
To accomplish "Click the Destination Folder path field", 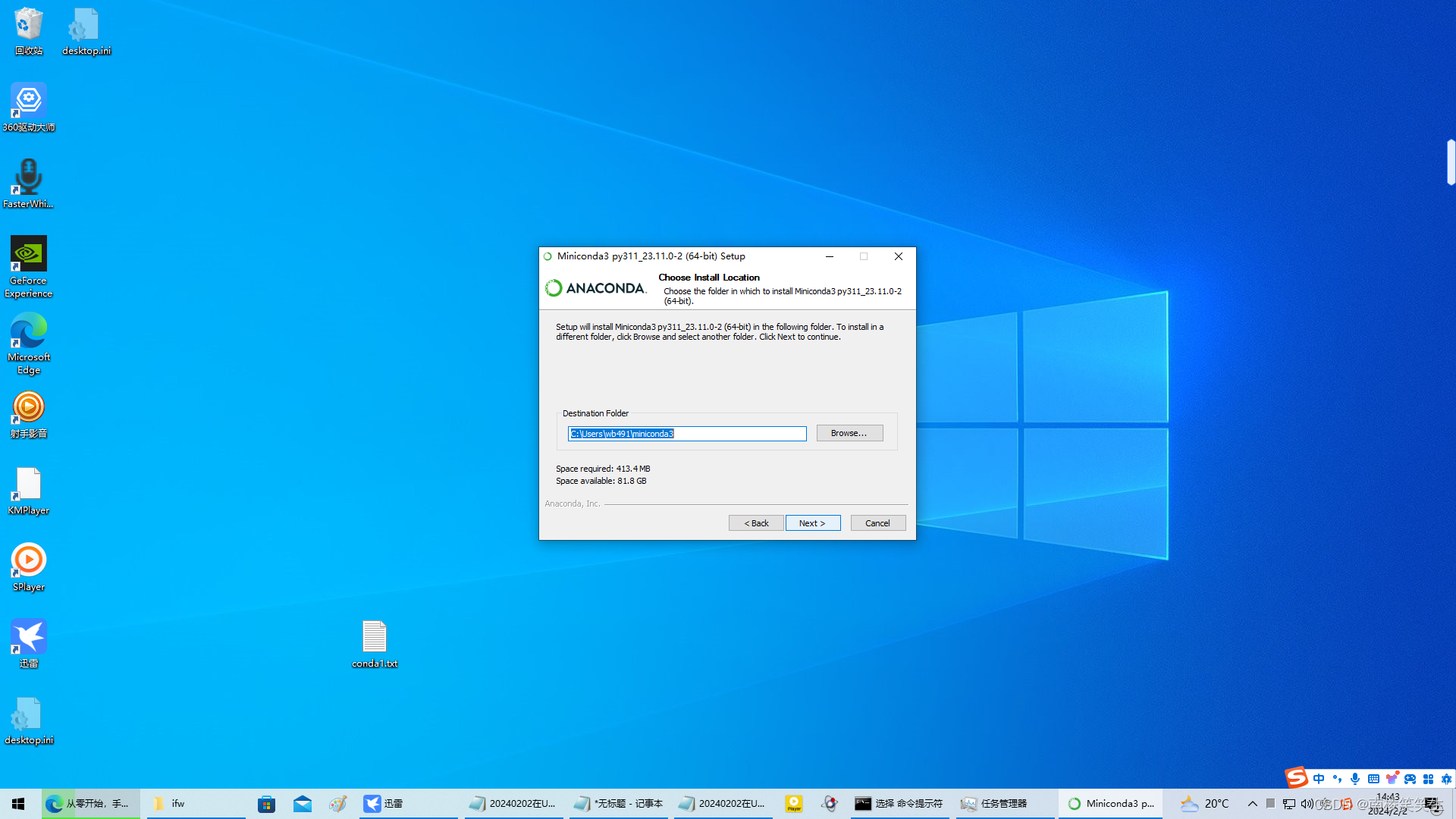I will pos(687,434).
